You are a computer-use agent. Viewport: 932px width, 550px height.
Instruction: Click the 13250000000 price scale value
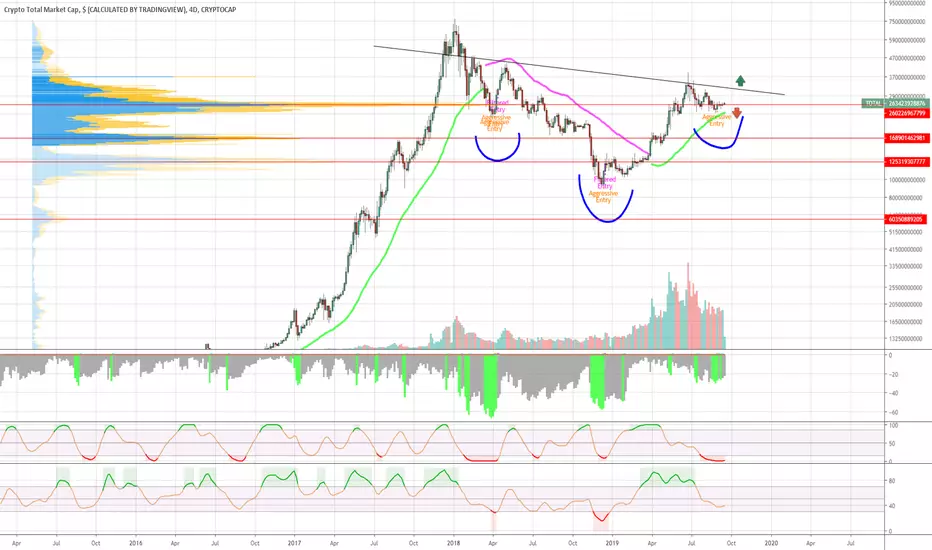point(906,339)
